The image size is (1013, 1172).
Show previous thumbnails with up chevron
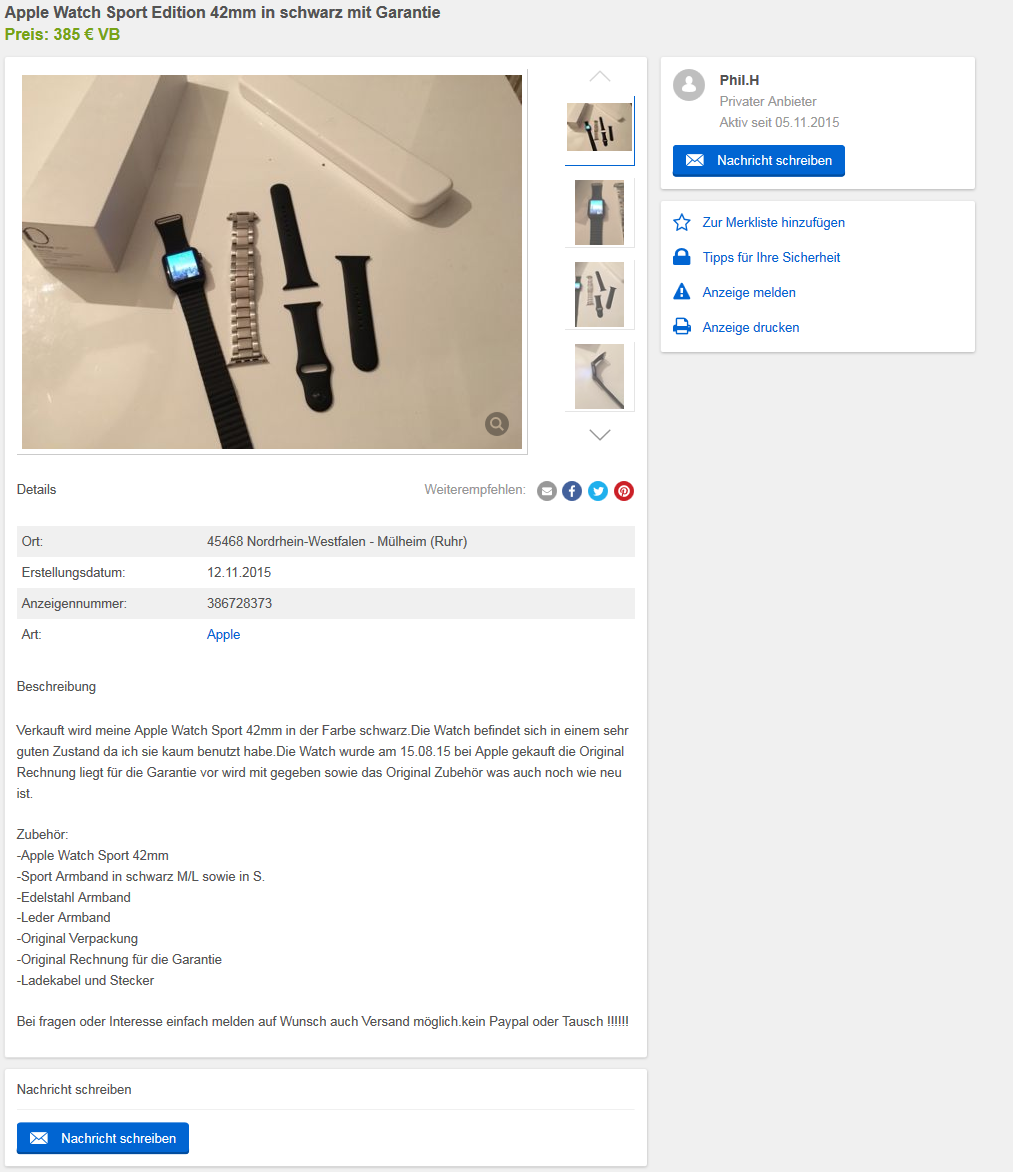[600, 76]
